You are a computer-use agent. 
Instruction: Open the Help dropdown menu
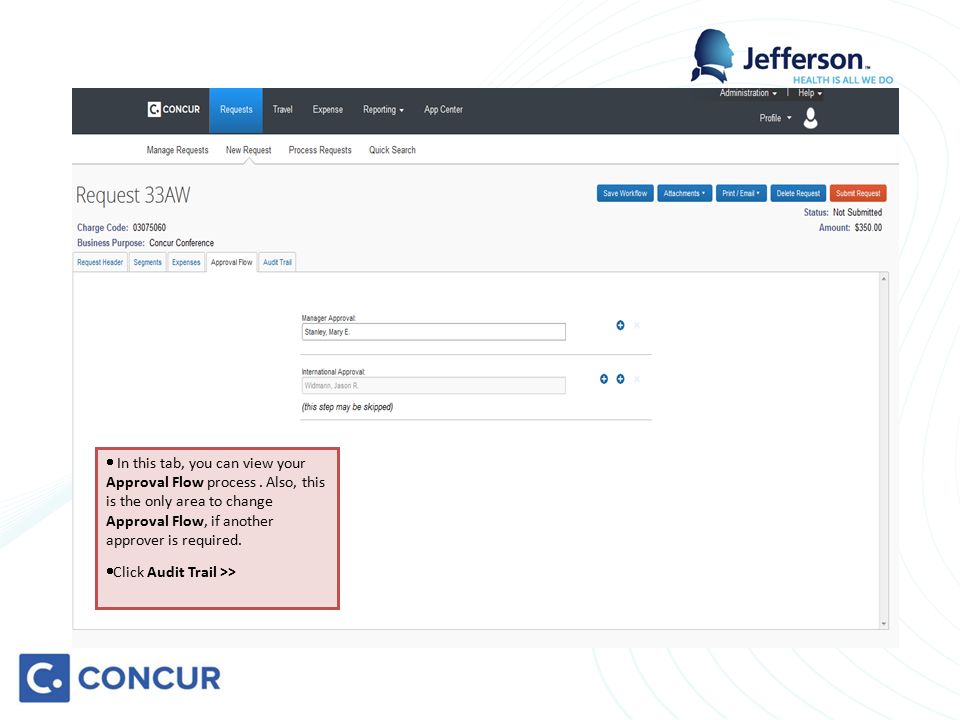[810, 93]
